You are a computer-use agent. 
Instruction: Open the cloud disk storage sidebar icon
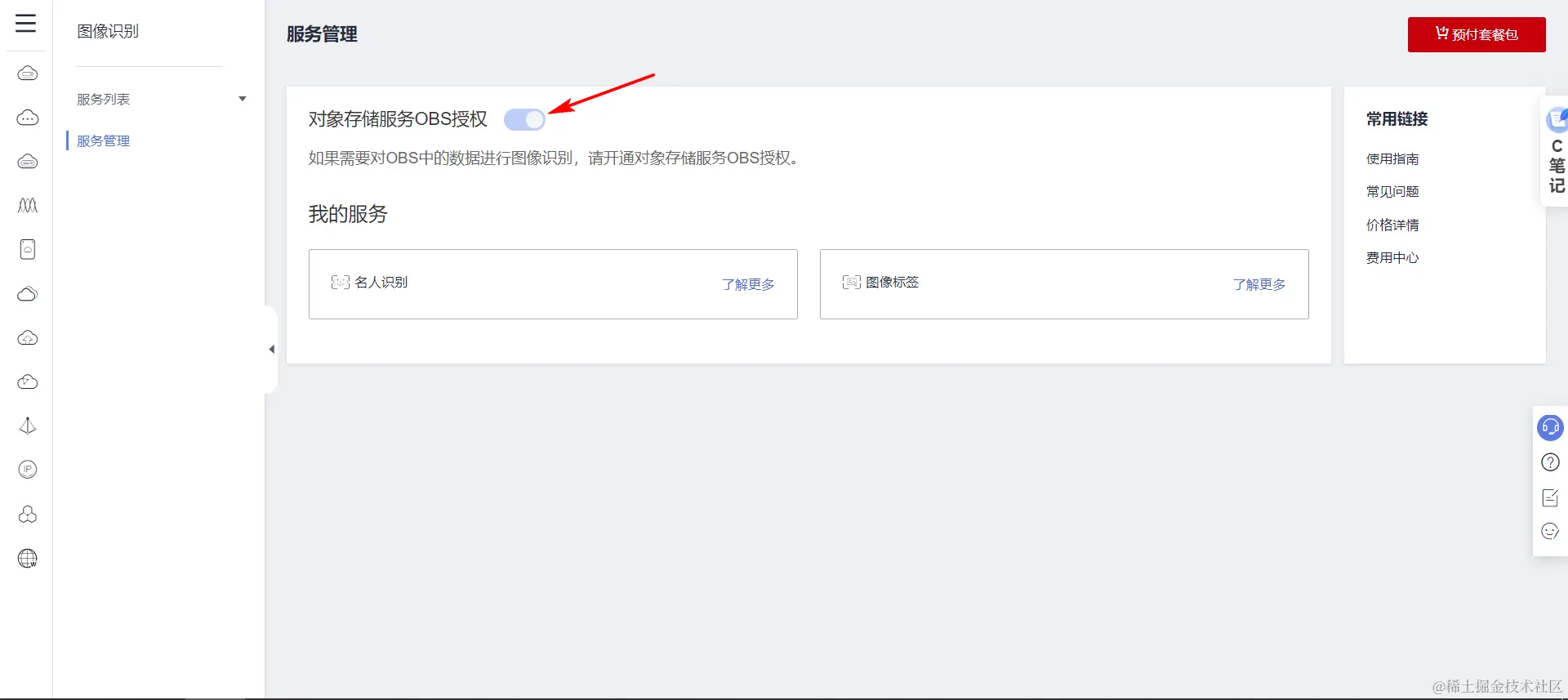(28, 161)
